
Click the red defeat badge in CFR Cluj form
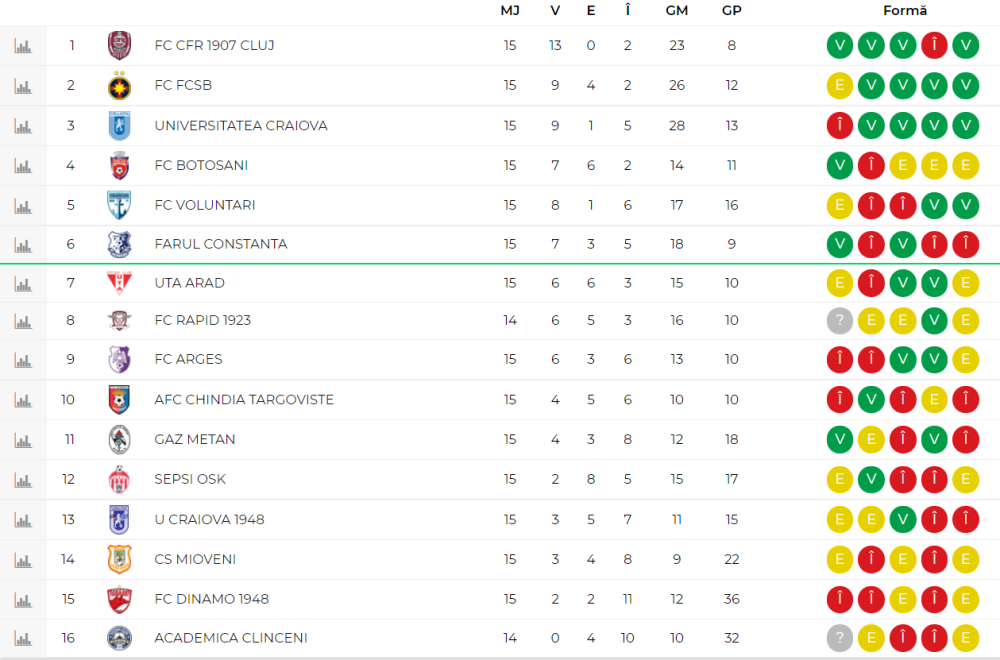click(x=934, y=46)
